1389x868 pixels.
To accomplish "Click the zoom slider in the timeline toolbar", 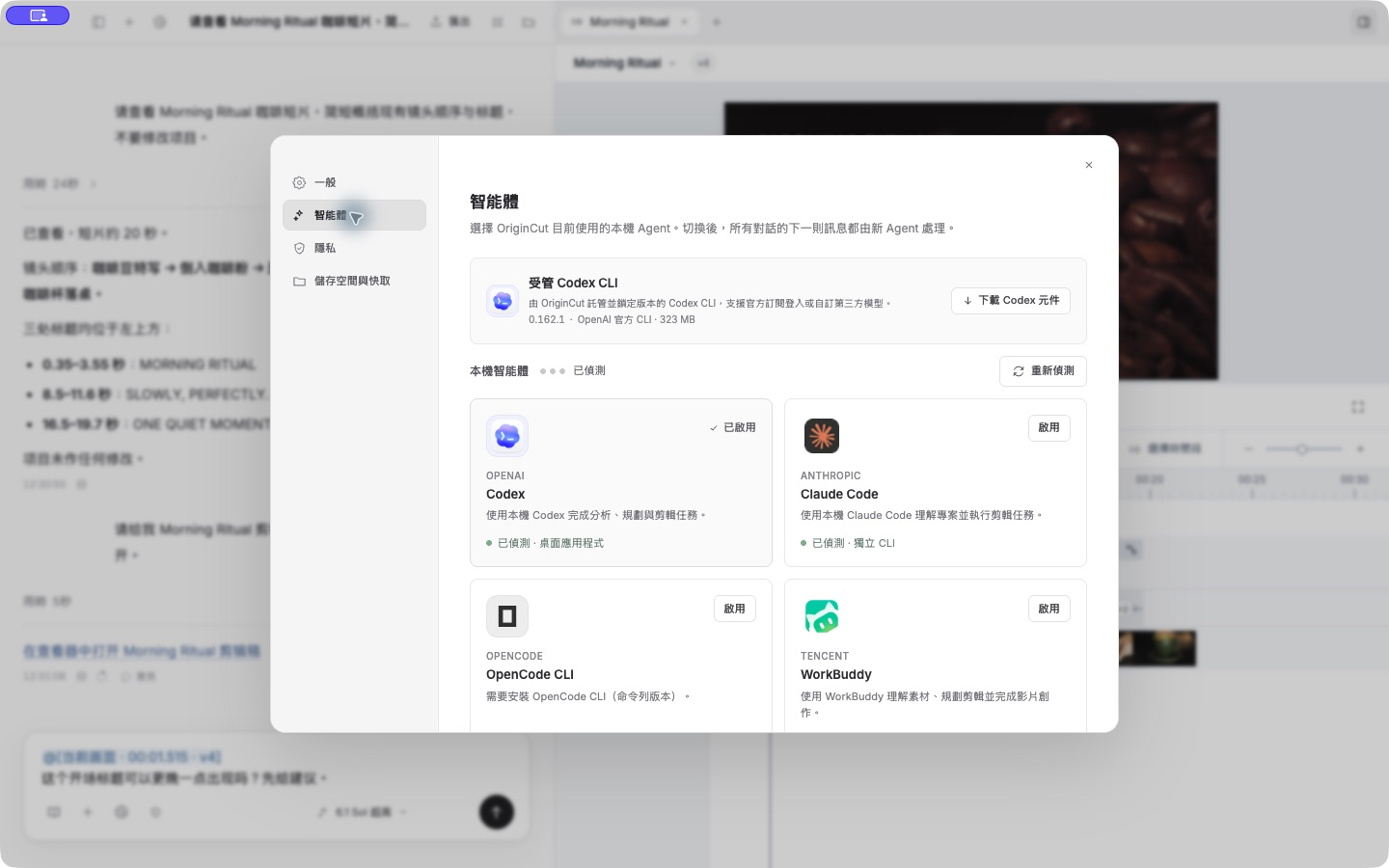I will pos(1304,448).
